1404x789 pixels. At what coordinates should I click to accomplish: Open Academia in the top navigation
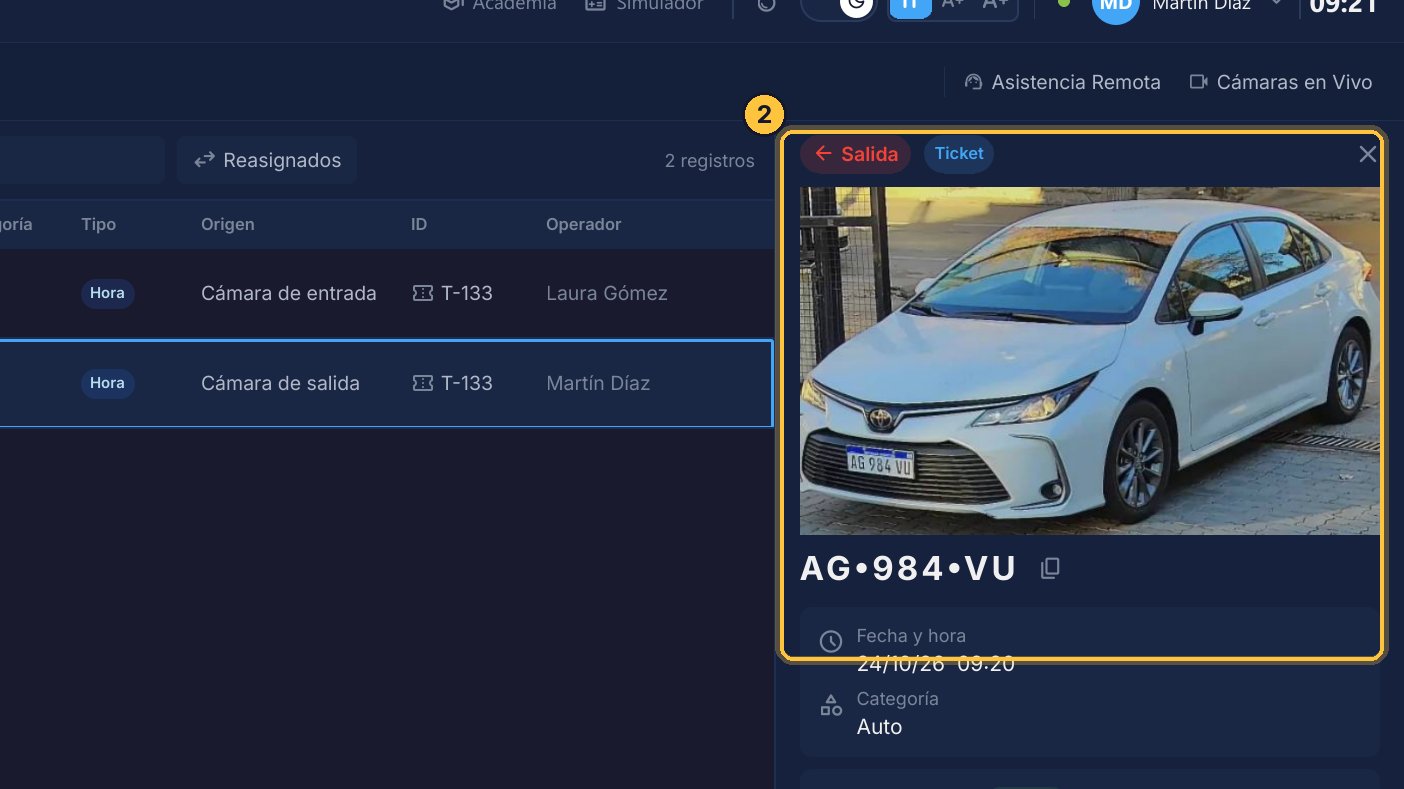coord(499,6)
